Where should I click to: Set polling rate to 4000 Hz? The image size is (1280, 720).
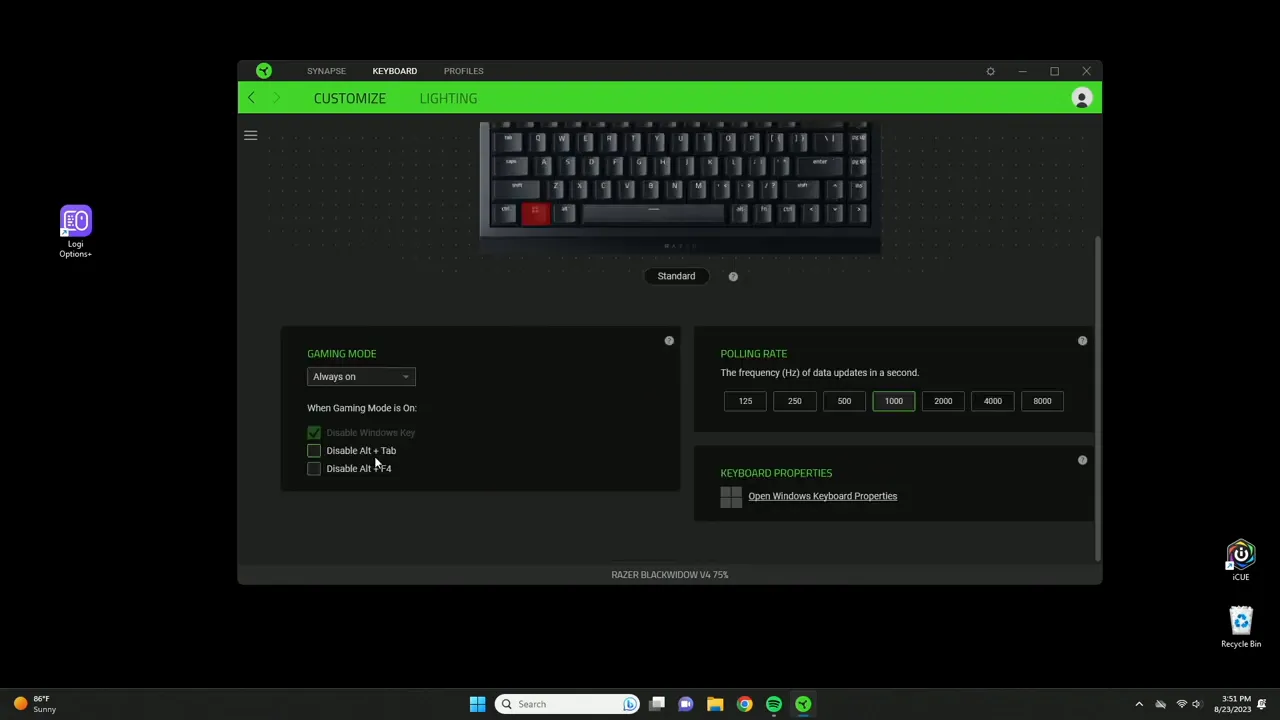992,401
